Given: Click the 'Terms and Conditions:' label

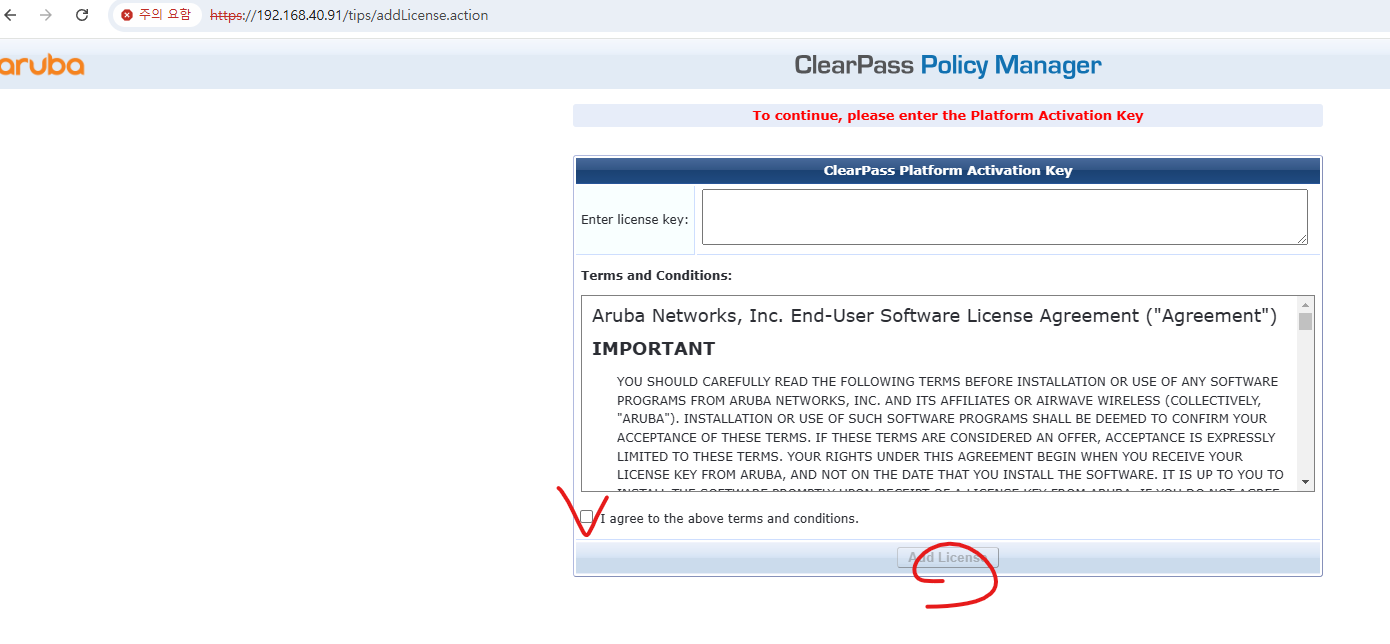Looking at the screenshot, I should pos(656,275).
